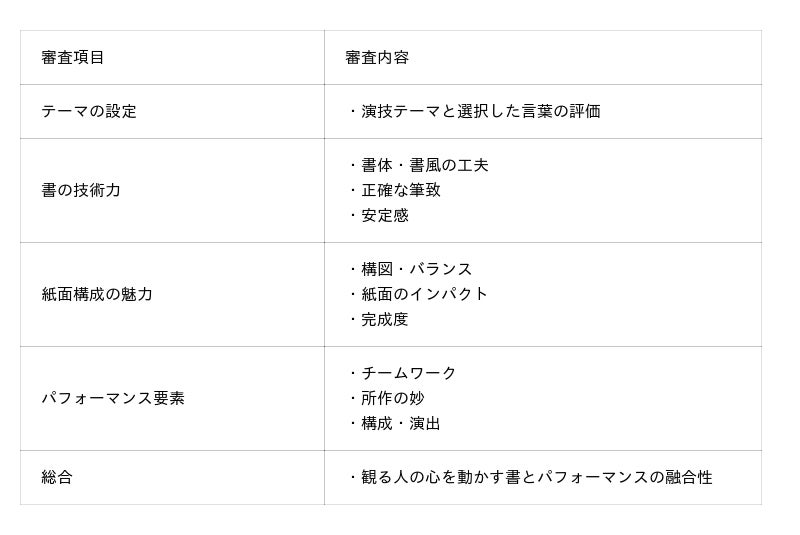
Task: Click the word 書体 in the table
Action: click(x=376, y=165)
